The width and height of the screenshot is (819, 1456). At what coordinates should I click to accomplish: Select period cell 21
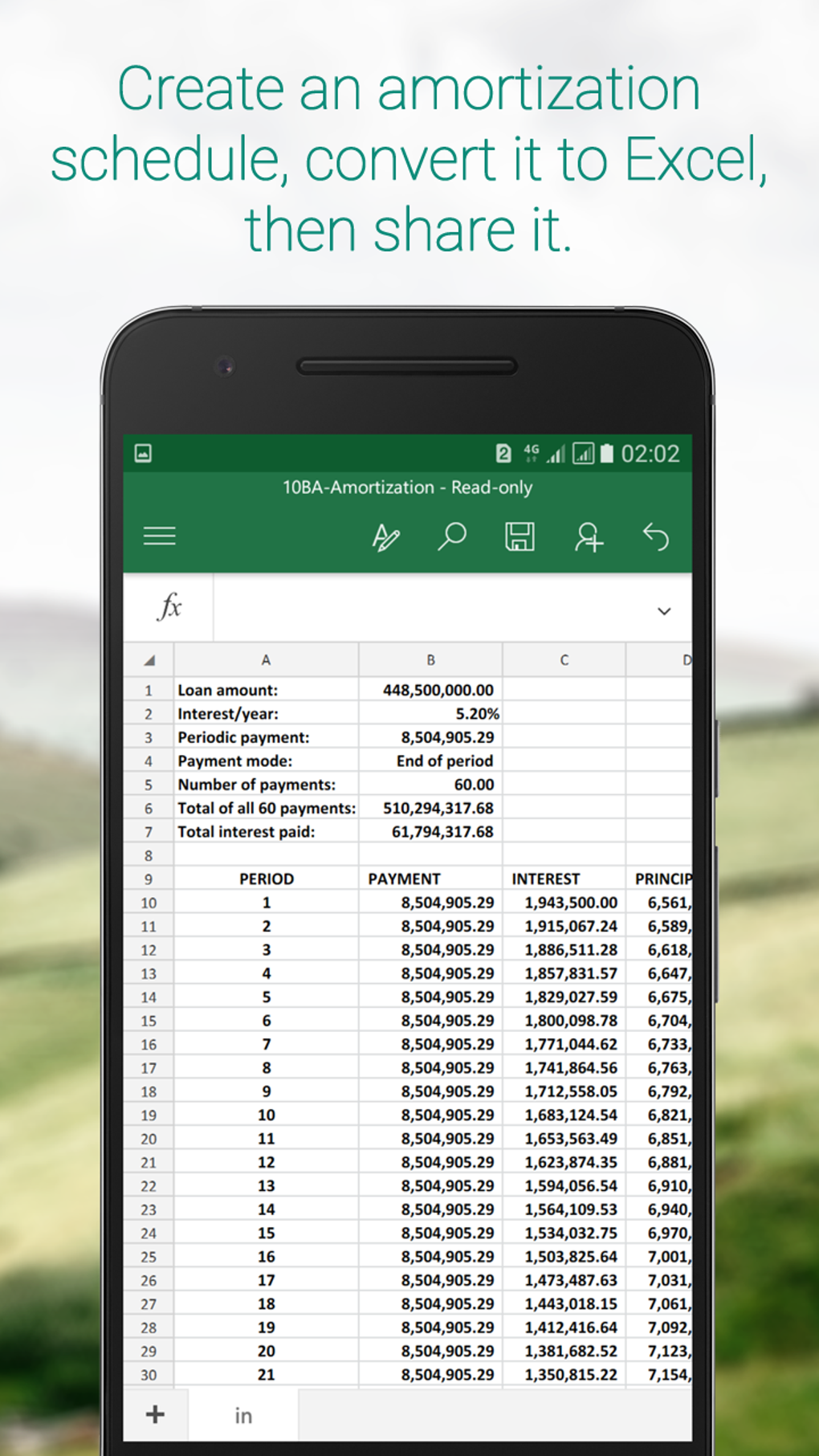pyautogui.click(x=266, y=1375)
